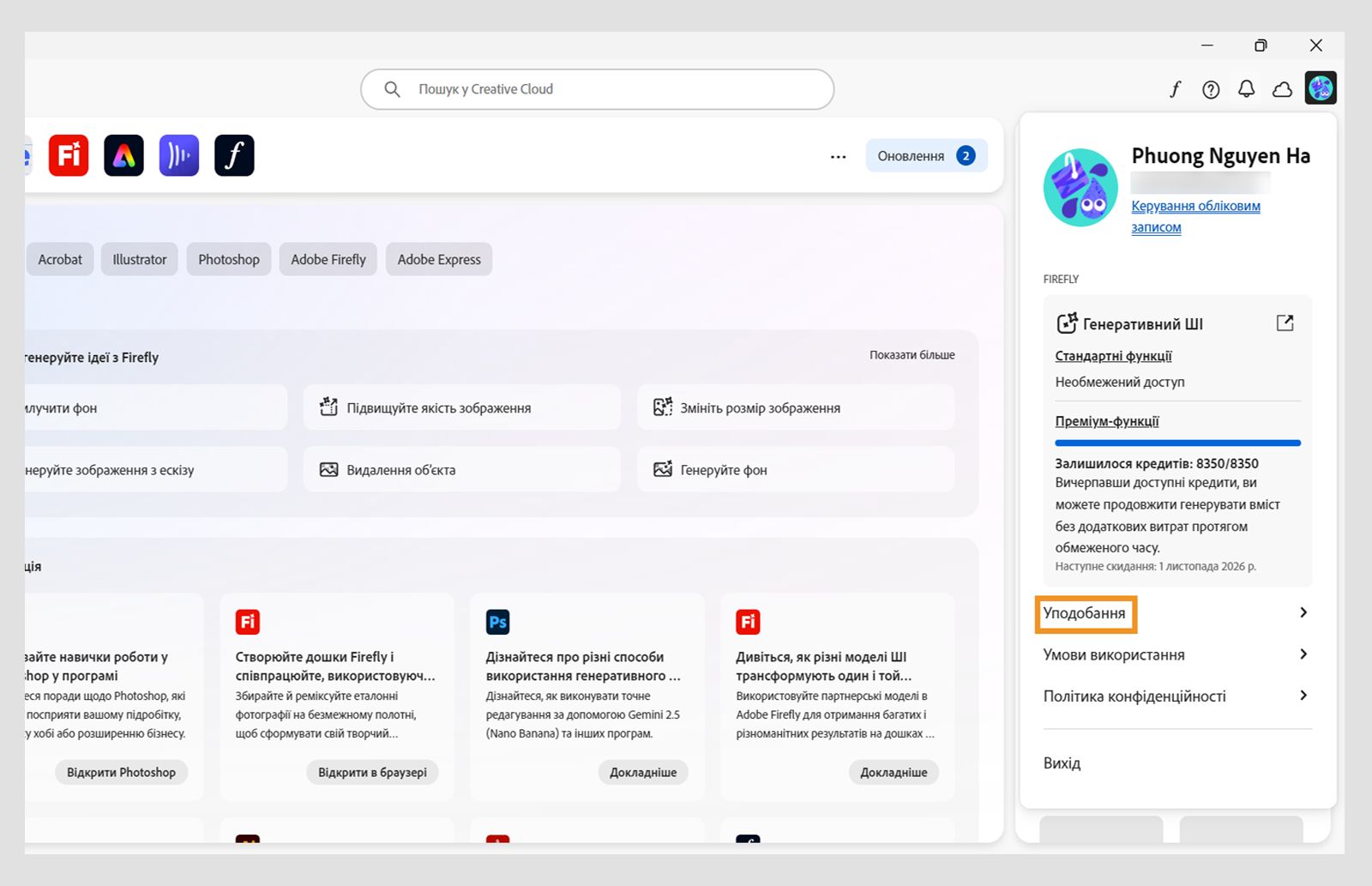Image resolution: width=1372 pixels, height=886 pixels.
Task: Open the Умови використання menu item
Action: pos(1177,654)
